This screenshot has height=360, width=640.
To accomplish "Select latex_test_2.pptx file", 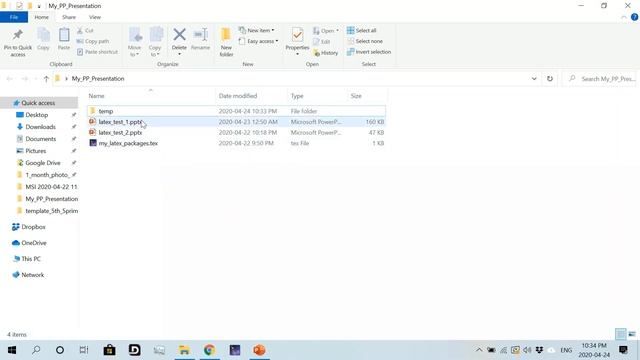I will coord(236,133).
